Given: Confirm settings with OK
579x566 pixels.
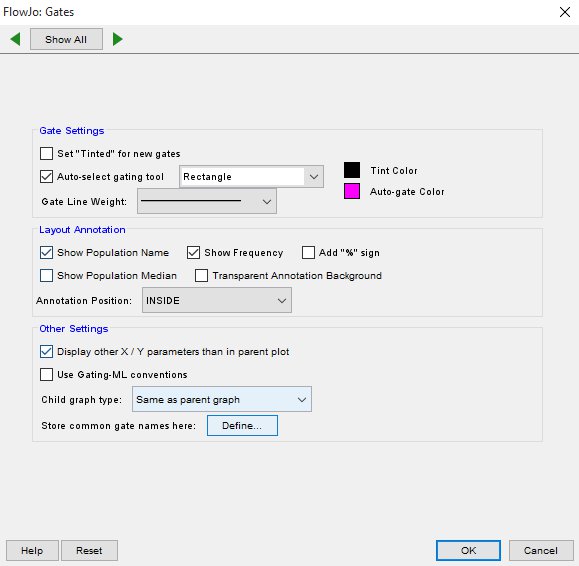Looking at the screenshot, I should pyautogui.click(x=468, y=550).
